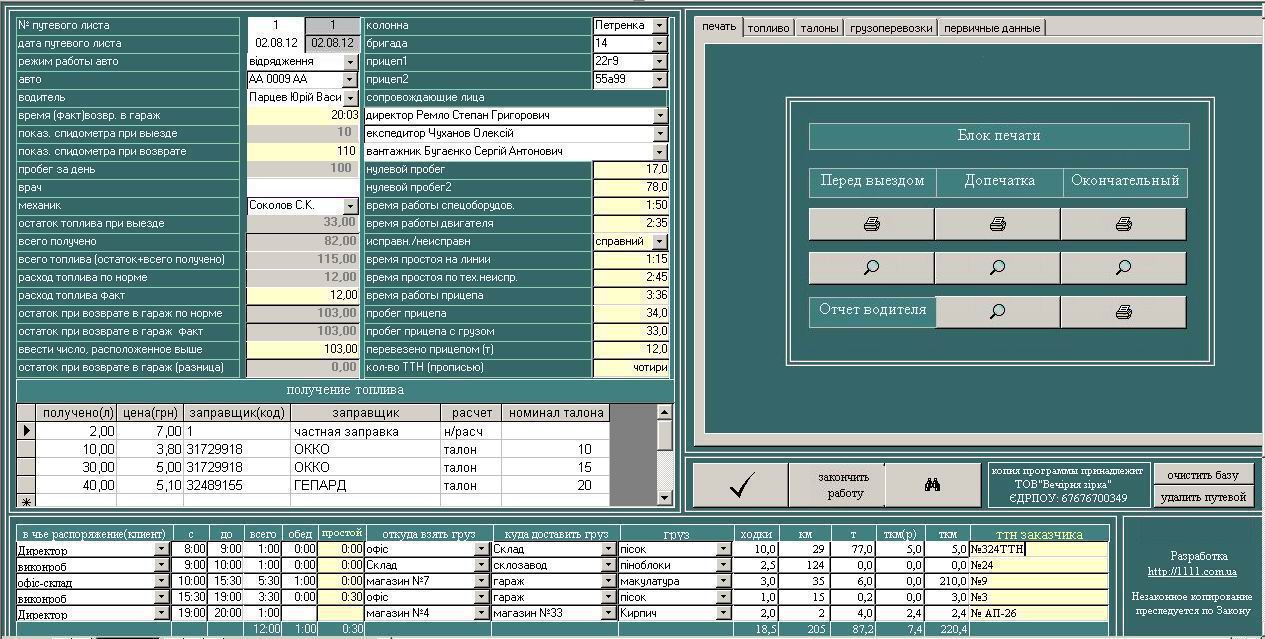
Task: Click the 'расход топлива факт' field
Action: click(302, 296)
